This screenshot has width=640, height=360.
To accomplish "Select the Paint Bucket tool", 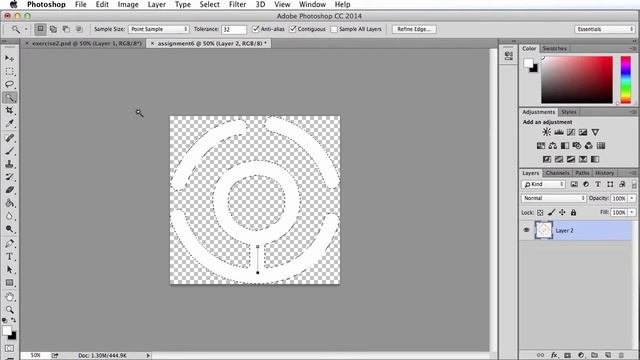I will click(9, 203).
